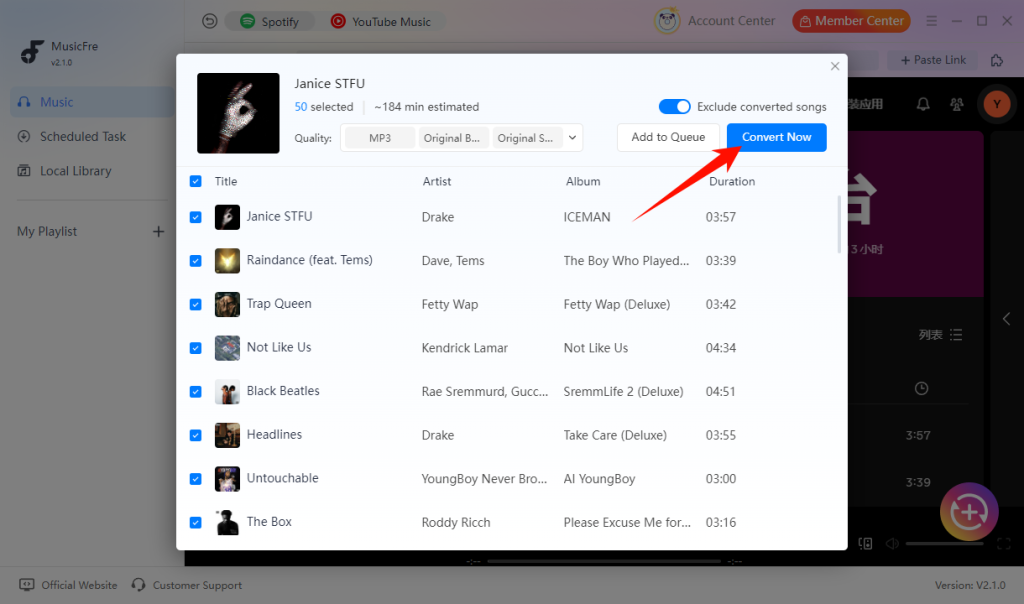The image size is (1024, 604).
Task: Click the Trap Queen track thumbnail
Action: [227, 304]
